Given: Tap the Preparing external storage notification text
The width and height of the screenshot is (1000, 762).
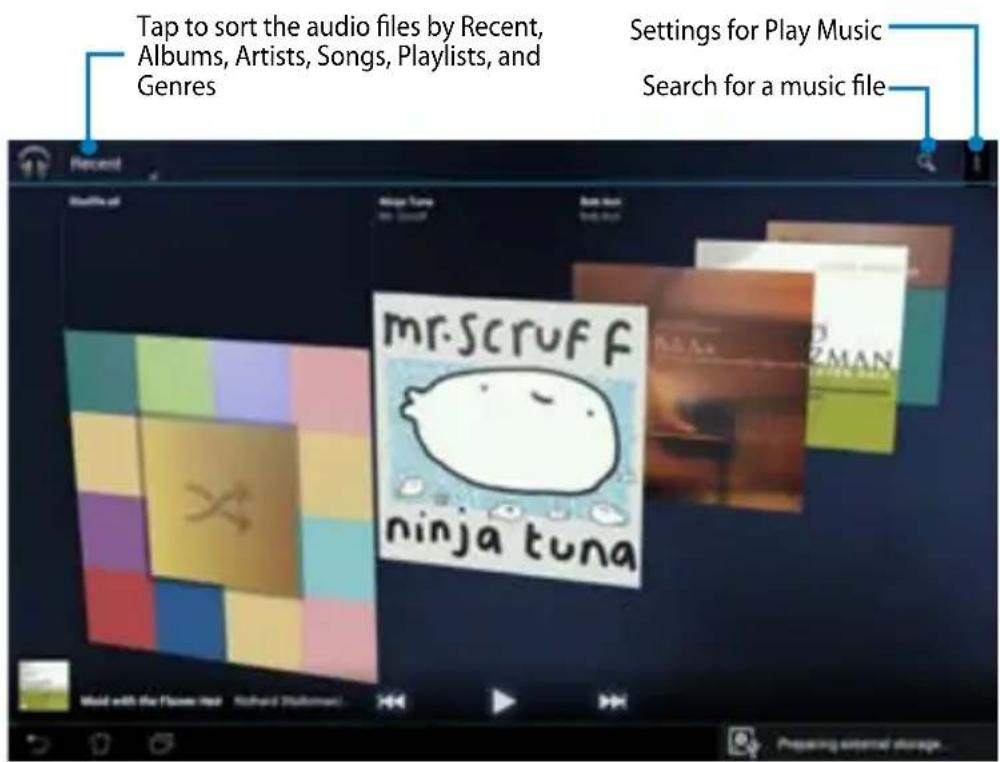Looking at the screenshot, I should [861, 744].
